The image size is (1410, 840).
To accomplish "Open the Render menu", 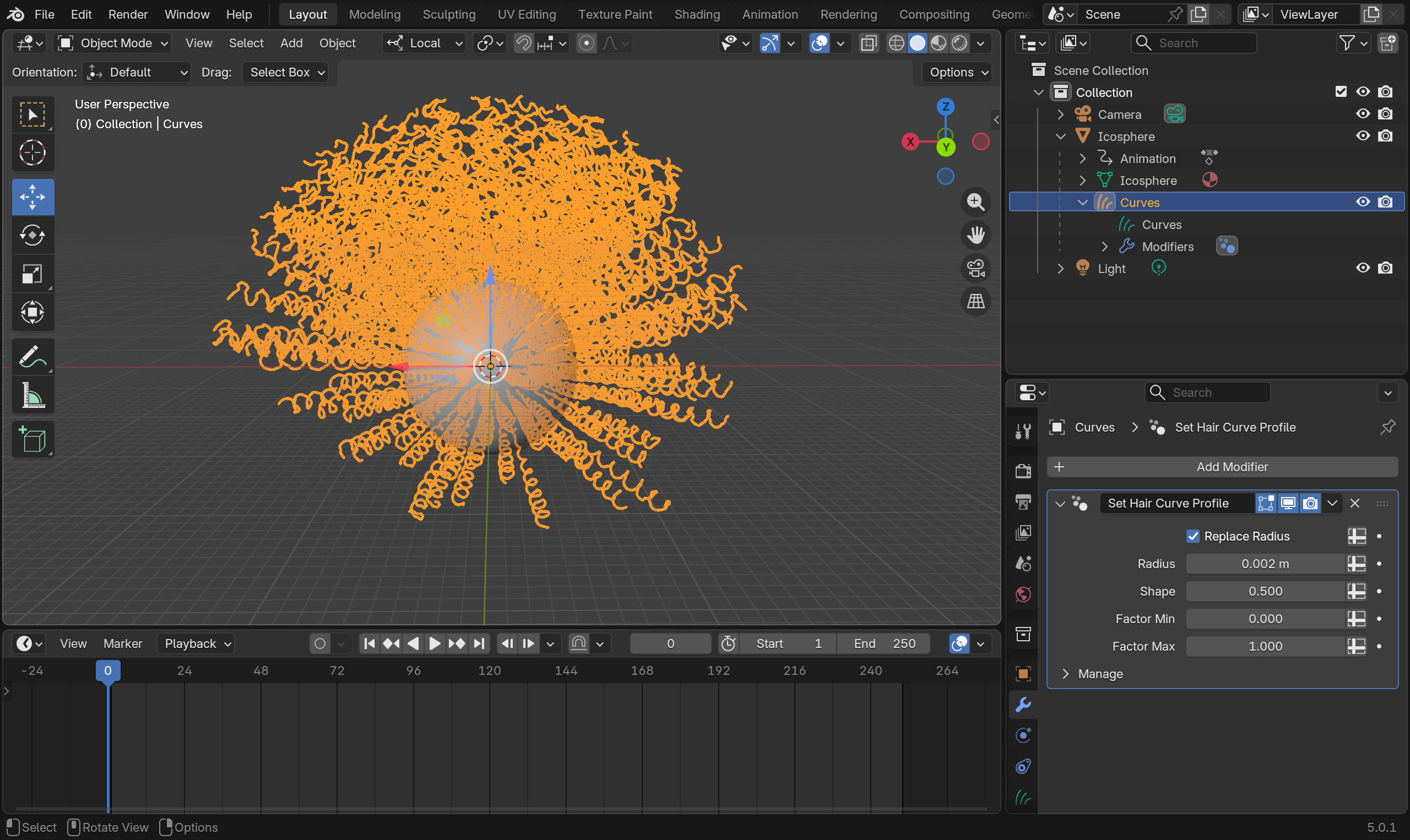I will tap(127, 14).
